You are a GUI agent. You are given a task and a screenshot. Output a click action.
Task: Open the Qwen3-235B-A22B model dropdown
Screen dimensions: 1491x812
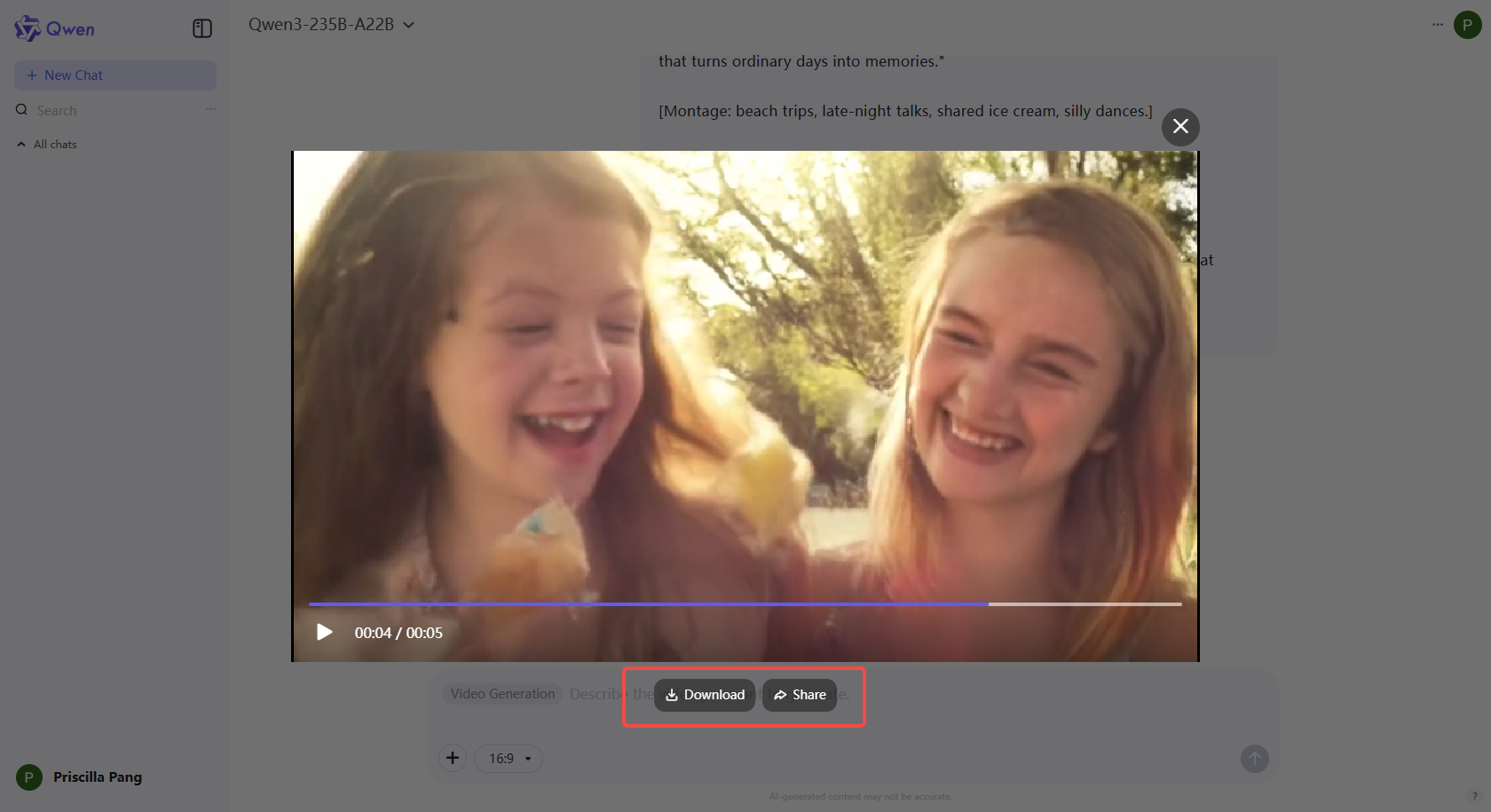point(331,25)
